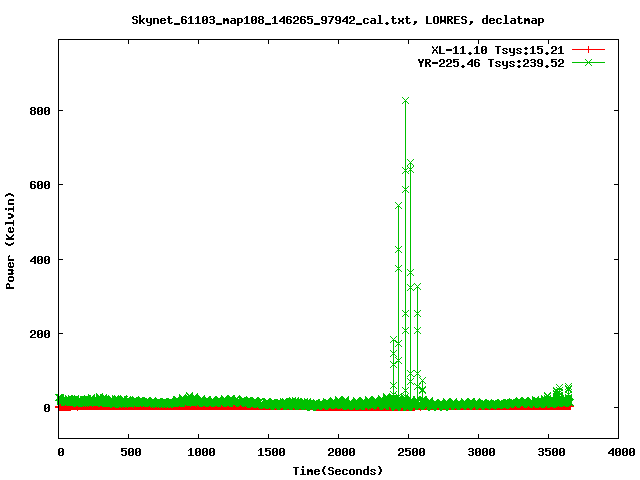Click the plot title with the Skynet filename
The height and width of the screenshot is (480, 640).
click(x=338, y=19)
